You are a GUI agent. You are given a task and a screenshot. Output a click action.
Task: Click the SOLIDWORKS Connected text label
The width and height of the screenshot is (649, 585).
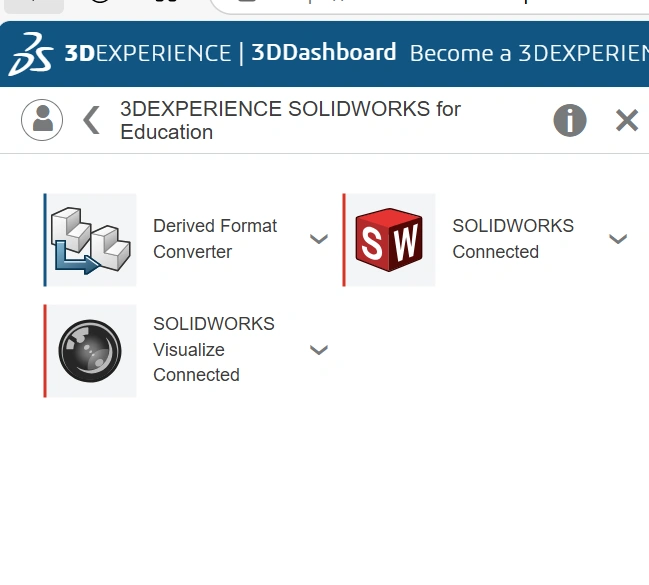513,239
